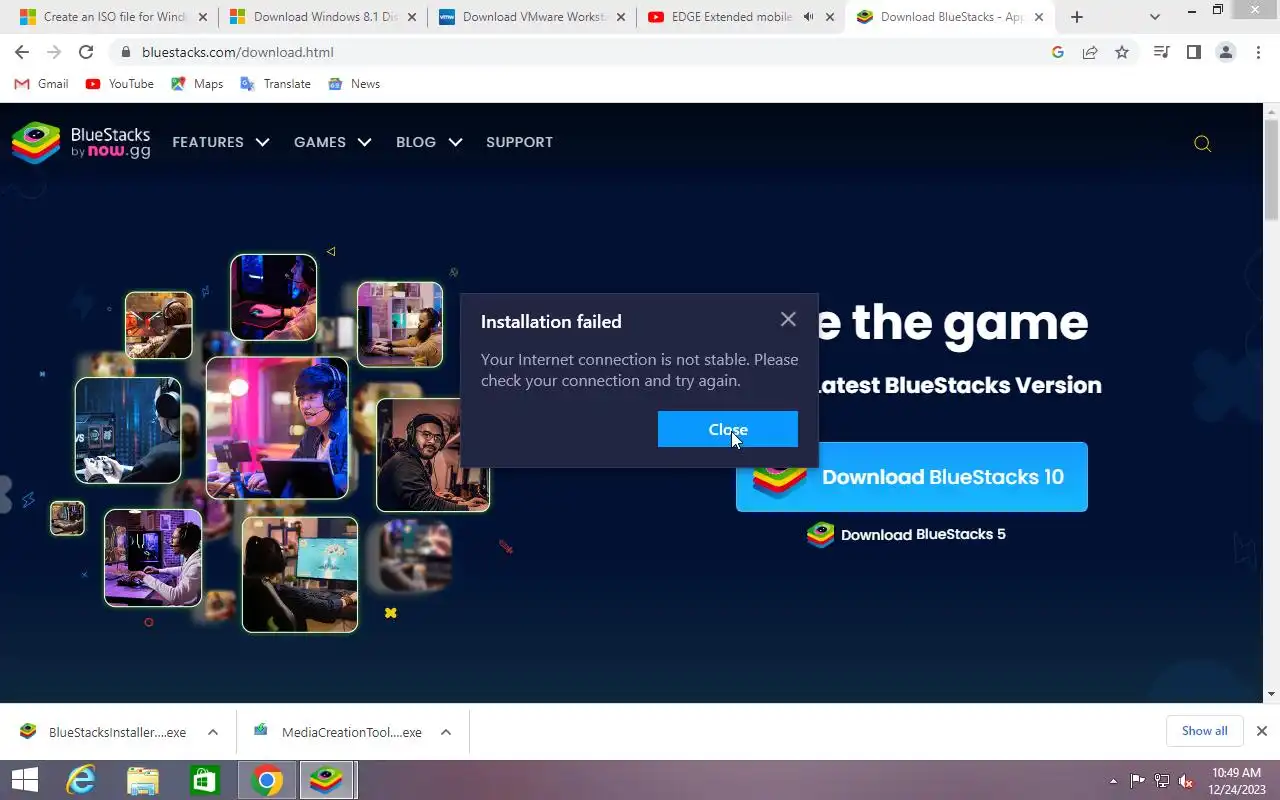
Task: Launch Internet Explorer from taskbar
Action: click(x=81, y=780)
